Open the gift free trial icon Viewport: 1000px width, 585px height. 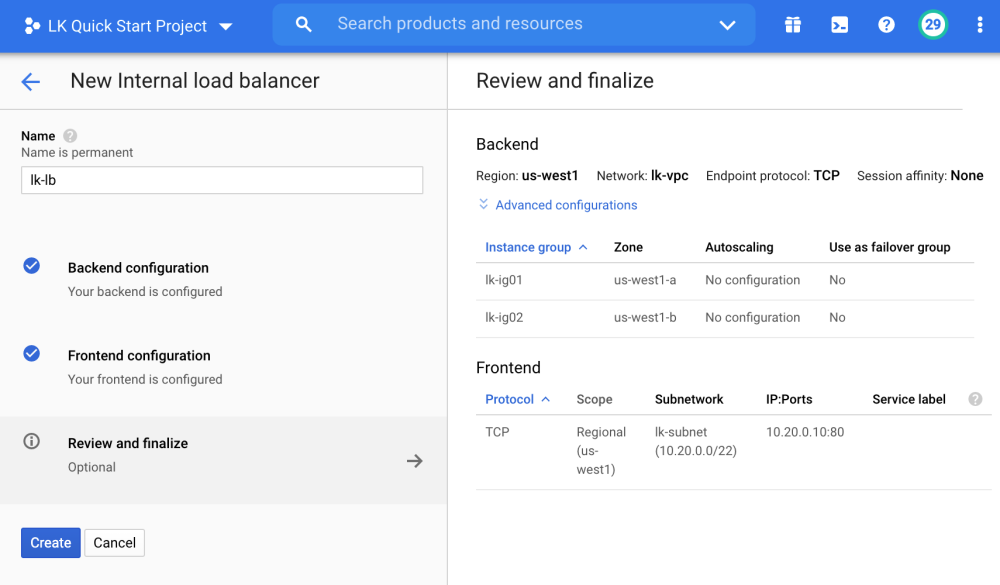(x=793, y=25)
